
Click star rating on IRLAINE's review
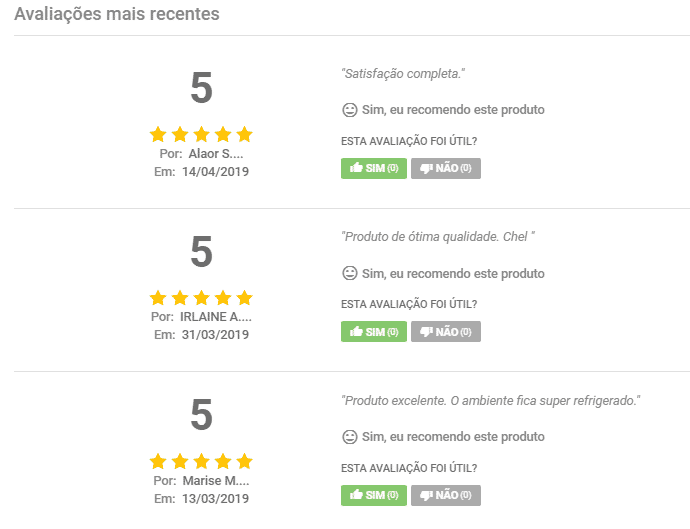point(201,298)
